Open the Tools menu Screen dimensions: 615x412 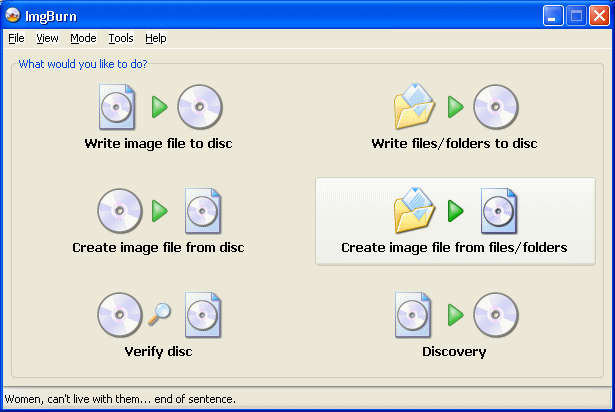[121, 38]
